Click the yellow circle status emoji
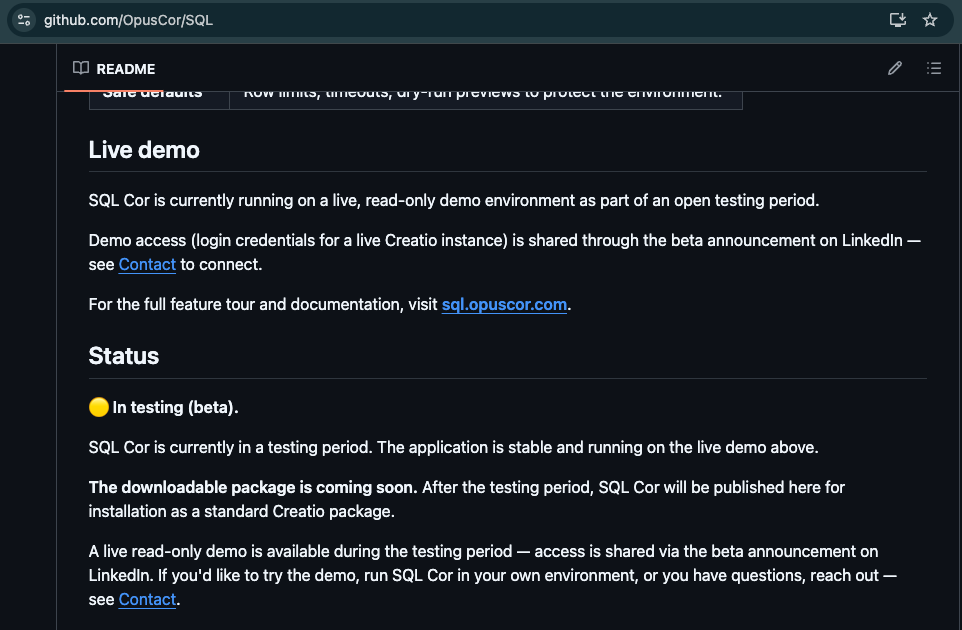The height and width of the screenshot is (630, 962). (99, 407)
